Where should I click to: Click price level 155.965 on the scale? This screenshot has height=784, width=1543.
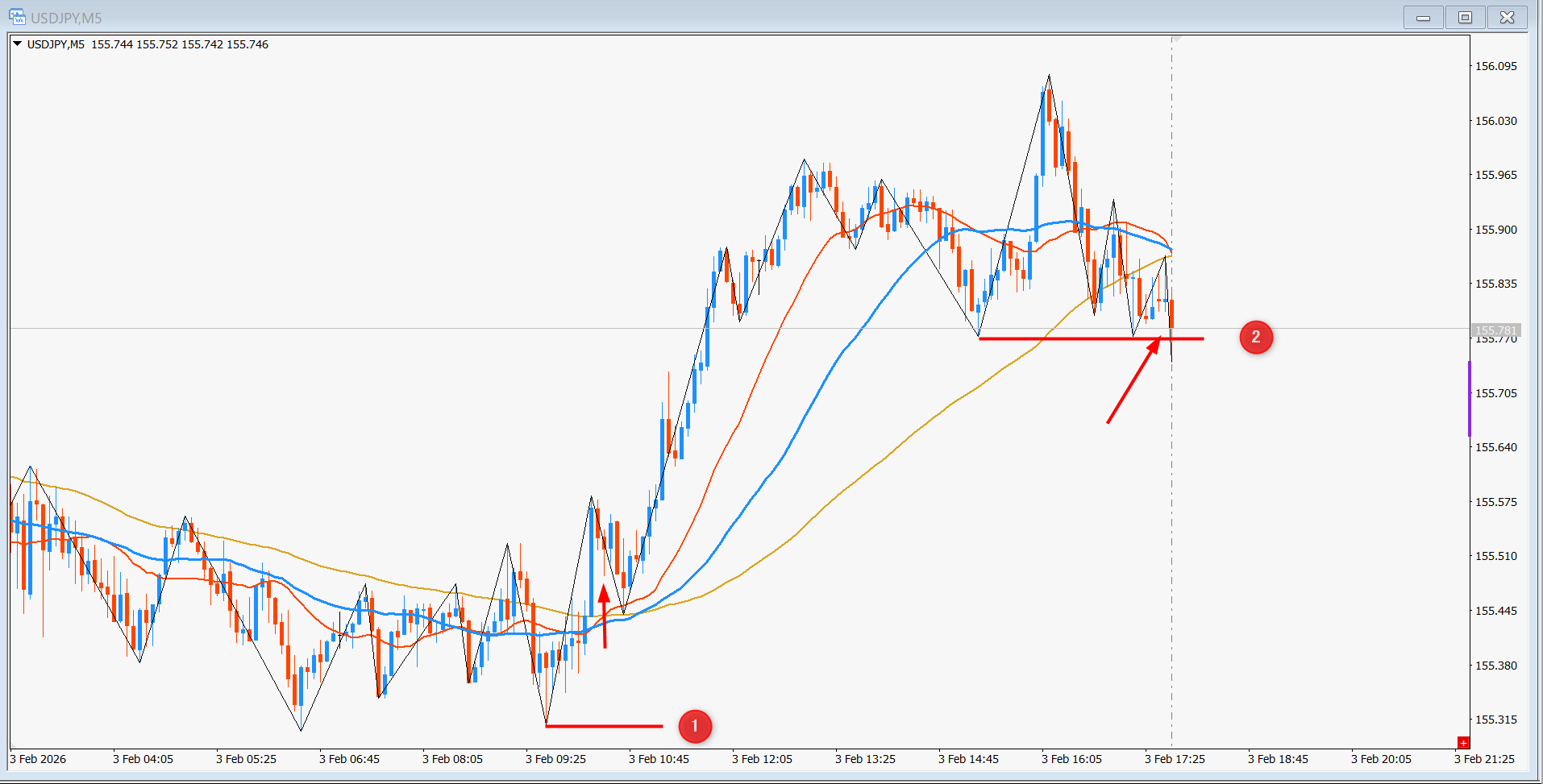tap(1496, 175)
